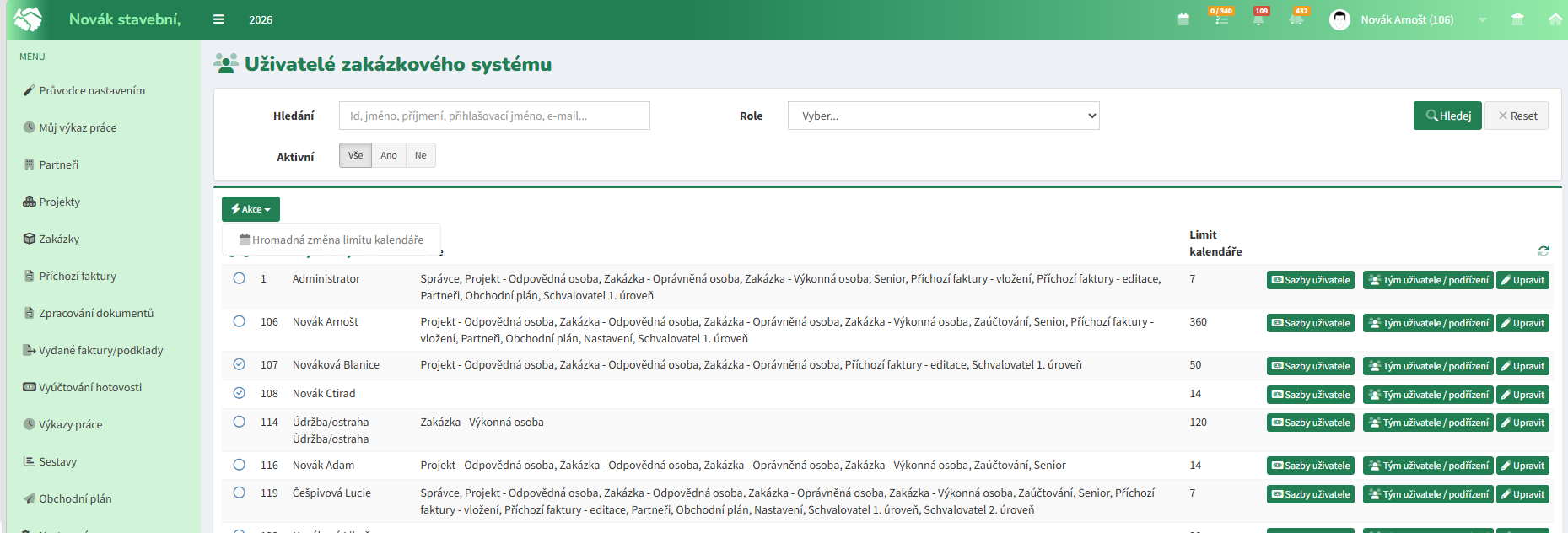Open Výkazy práce in sidebar

71,424
